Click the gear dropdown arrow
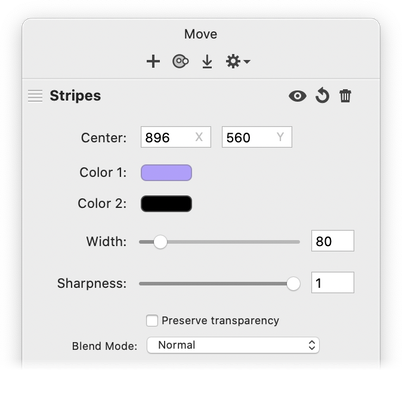402x394 pixels. click(x=247, y=62)
